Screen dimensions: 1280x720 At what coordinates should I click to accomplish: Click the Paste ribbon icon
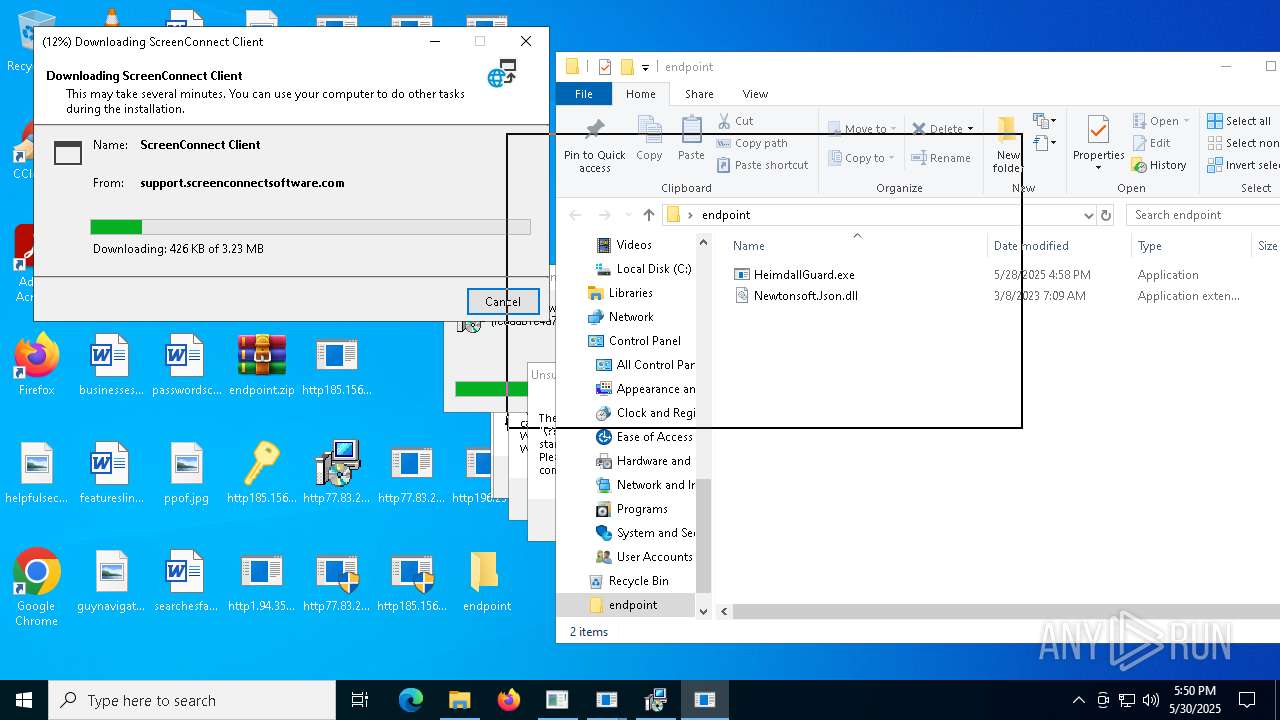(691, 131)
